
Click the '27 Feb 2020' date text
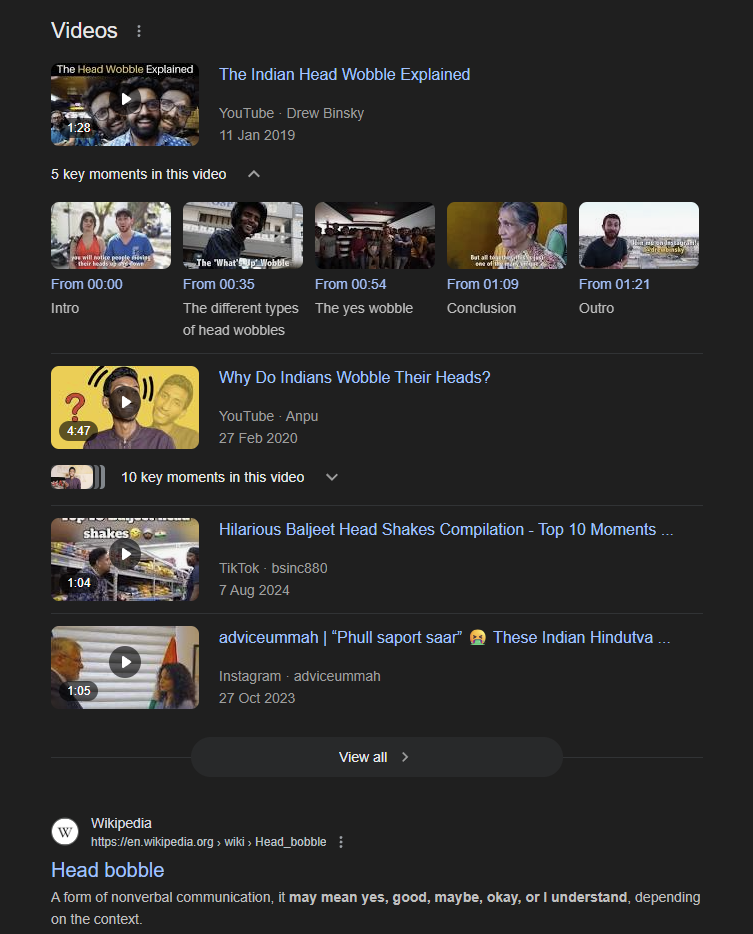pos(258,438)
